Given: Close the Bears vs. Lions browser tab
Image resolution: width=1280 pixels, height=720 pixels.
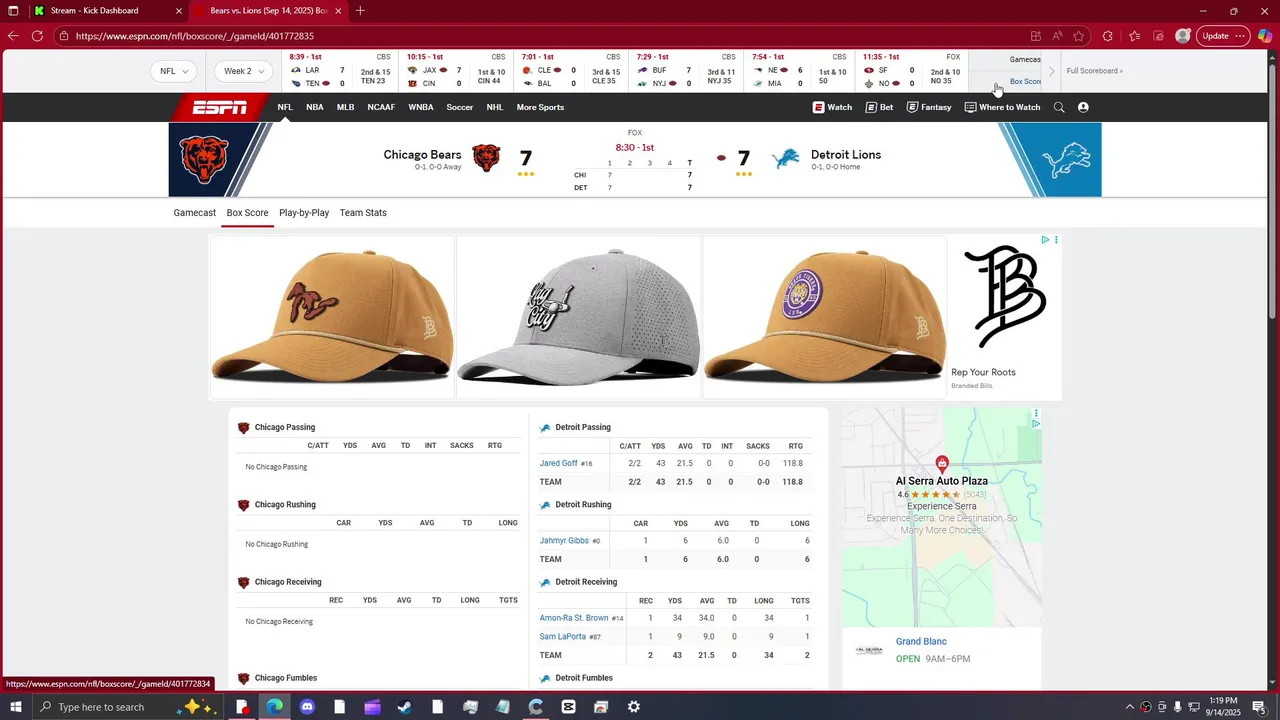Looking at the screenshot, I should click(x=338, y=11).
